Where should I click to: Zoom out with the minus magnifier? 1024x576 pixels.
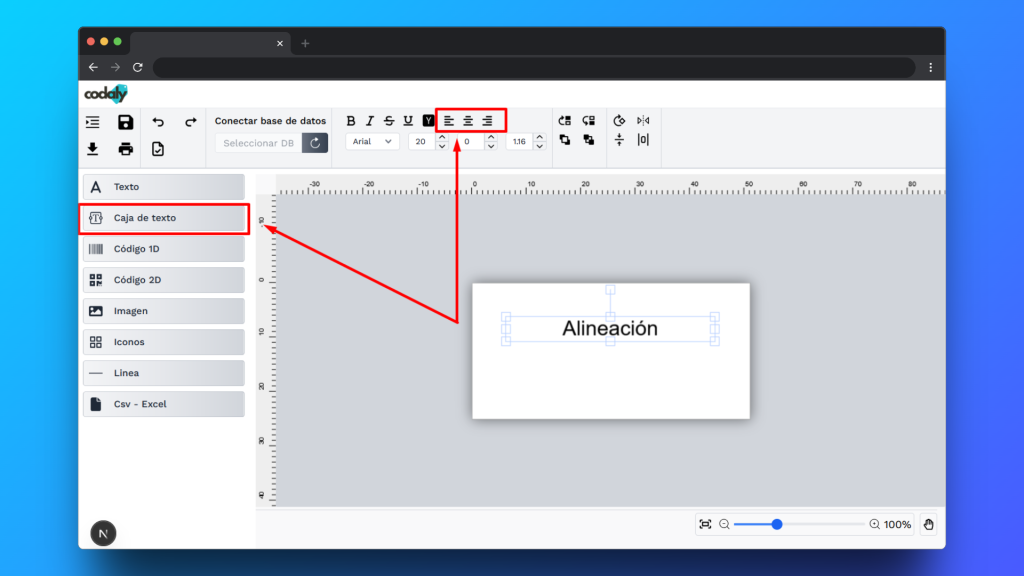[x=724, y=524]
